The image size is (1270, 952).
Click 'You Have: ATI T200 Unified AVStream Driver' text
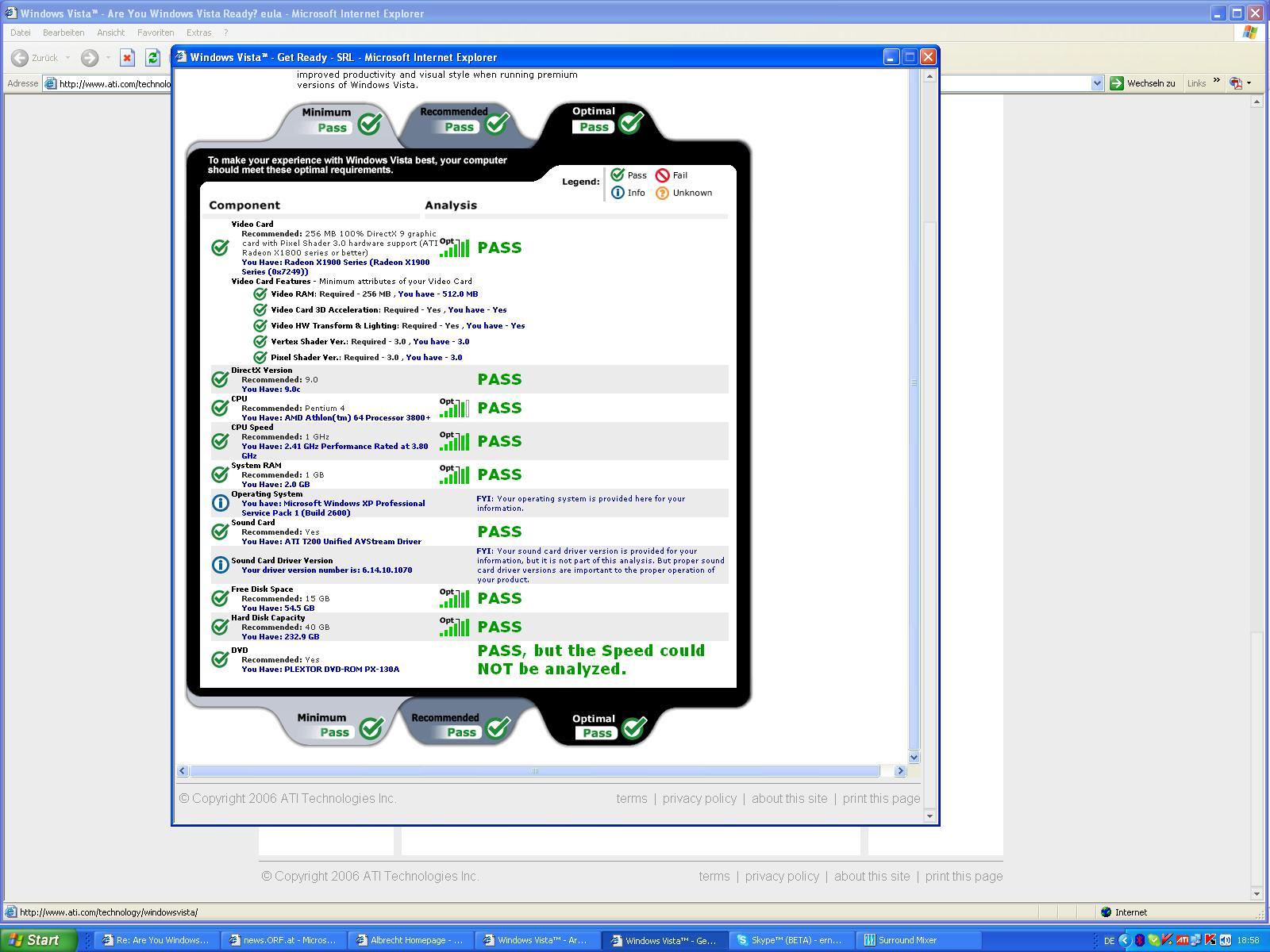pos(332,541)
